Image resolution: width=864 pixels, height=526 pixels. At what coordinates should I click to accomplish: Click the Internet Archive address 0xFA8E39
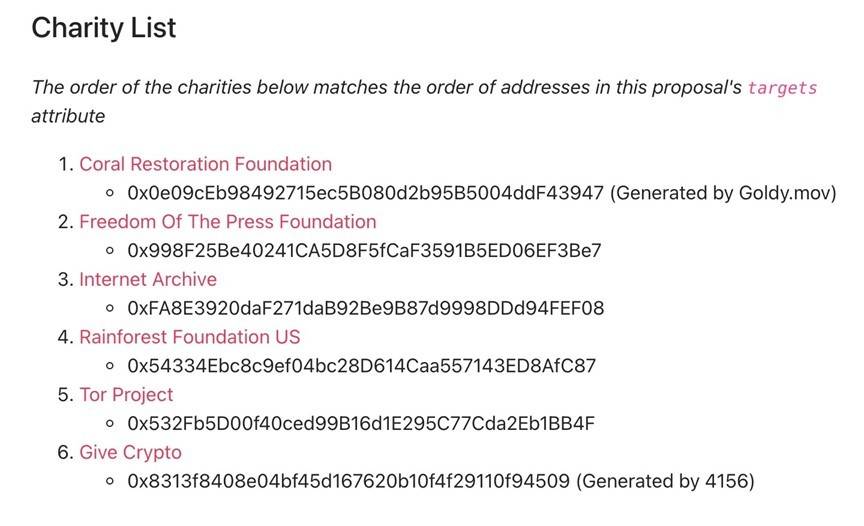pyautogui.click(x=365, y=308)
